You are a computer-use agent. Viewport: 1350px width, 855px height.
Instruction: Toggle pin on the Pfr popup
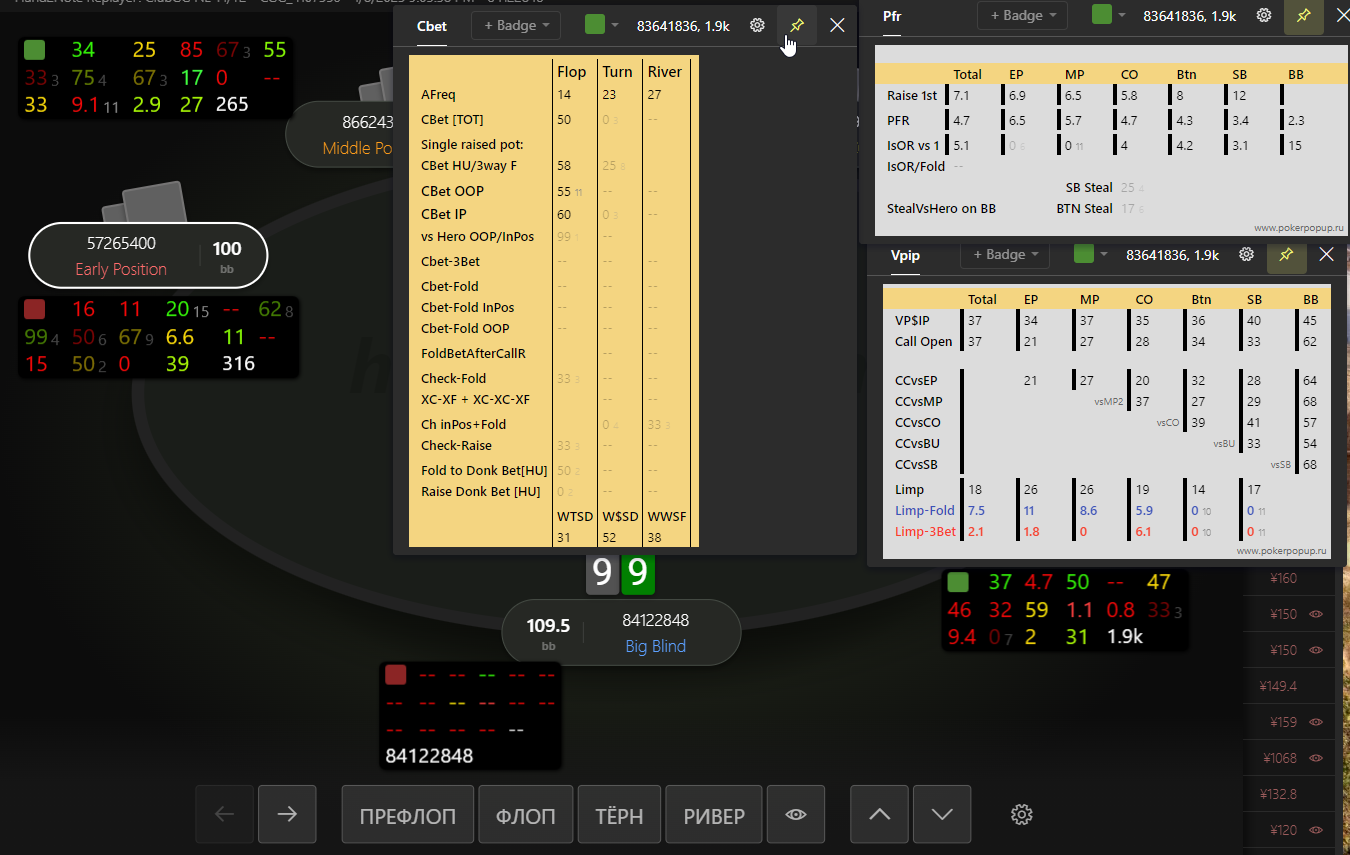[x=1304, y=15]
